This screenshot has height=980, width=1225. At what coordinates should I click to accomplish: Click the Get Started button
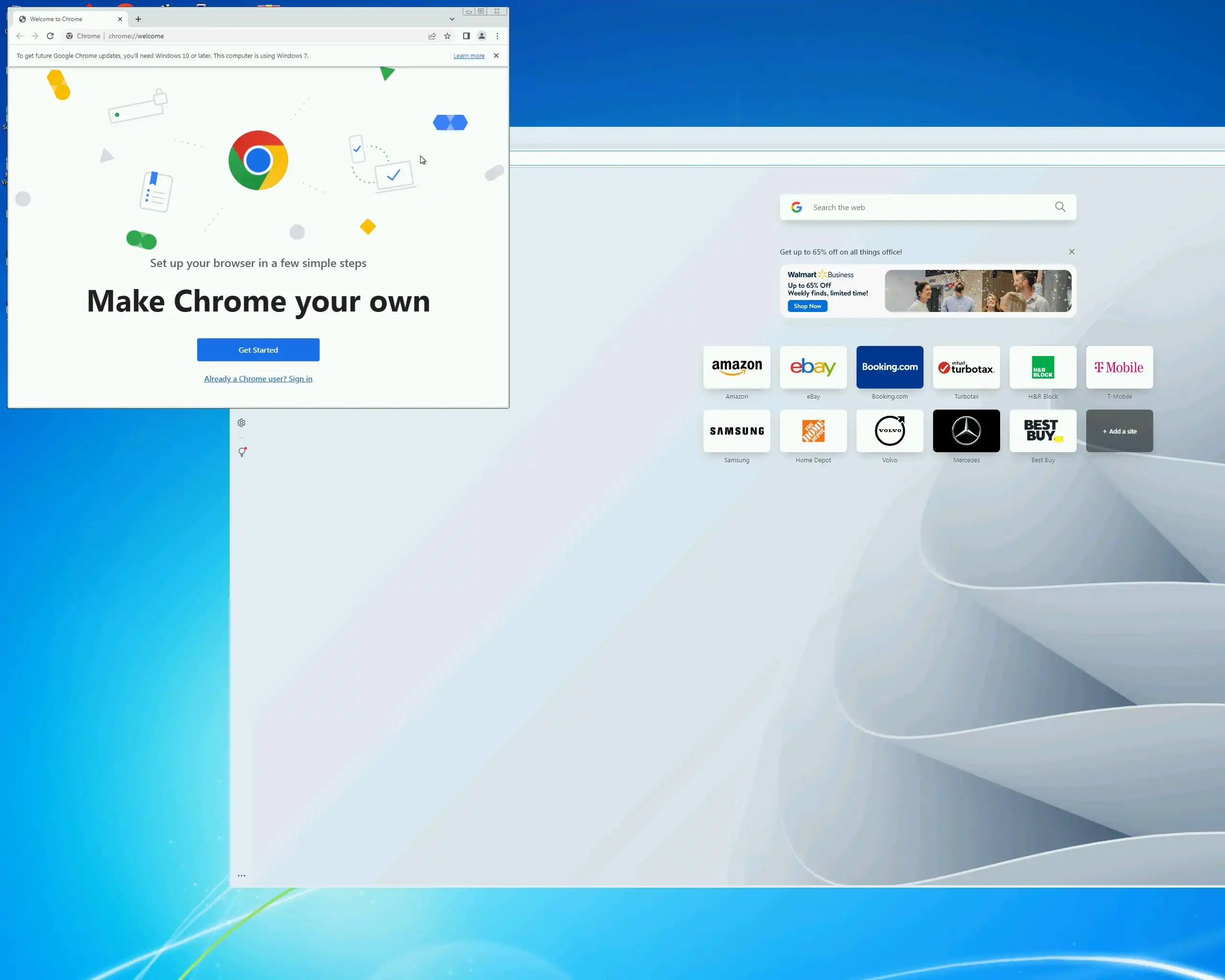coord(258,350)
